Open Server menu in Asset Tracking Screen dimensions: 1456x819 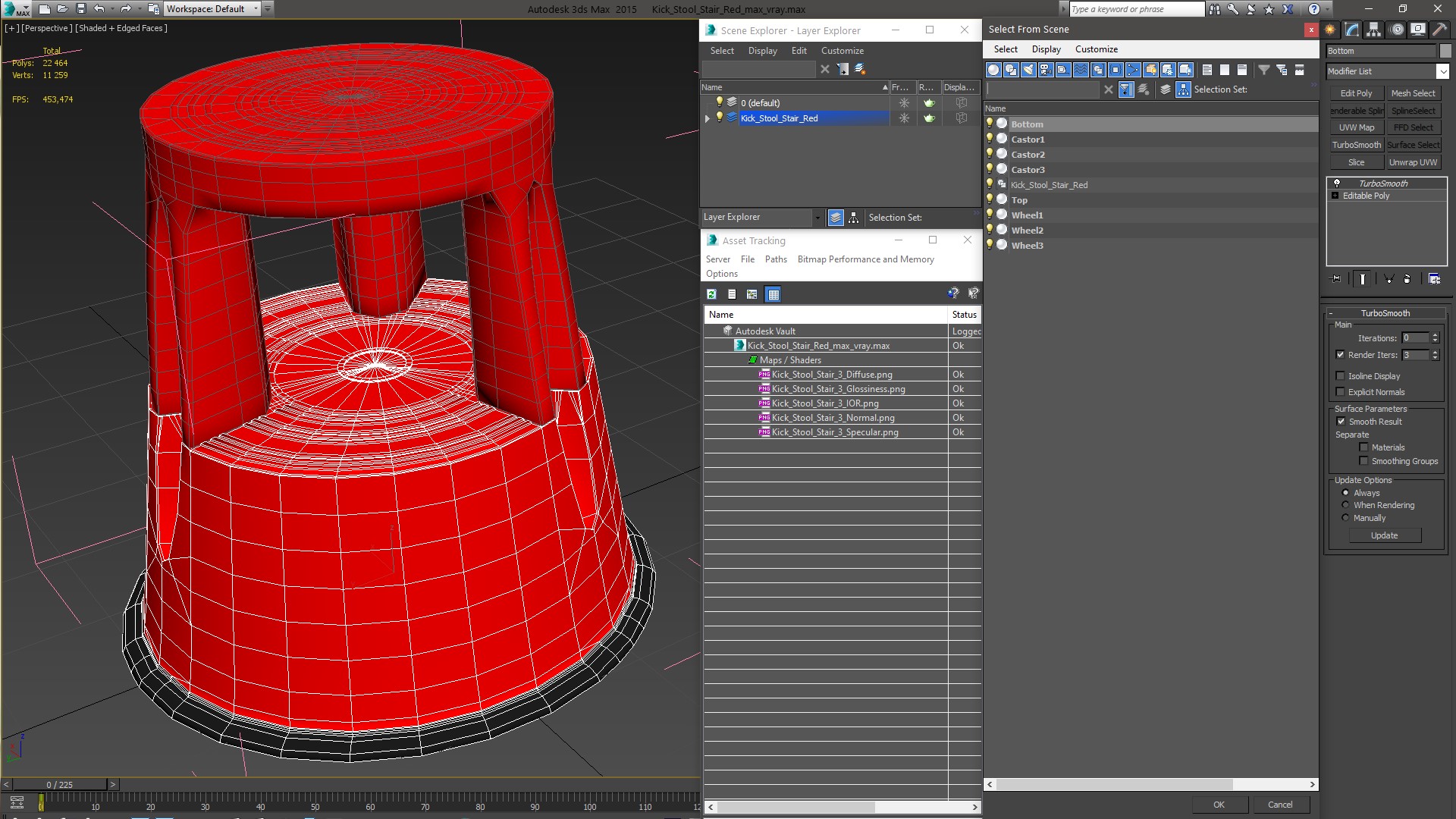click(717, 259)
